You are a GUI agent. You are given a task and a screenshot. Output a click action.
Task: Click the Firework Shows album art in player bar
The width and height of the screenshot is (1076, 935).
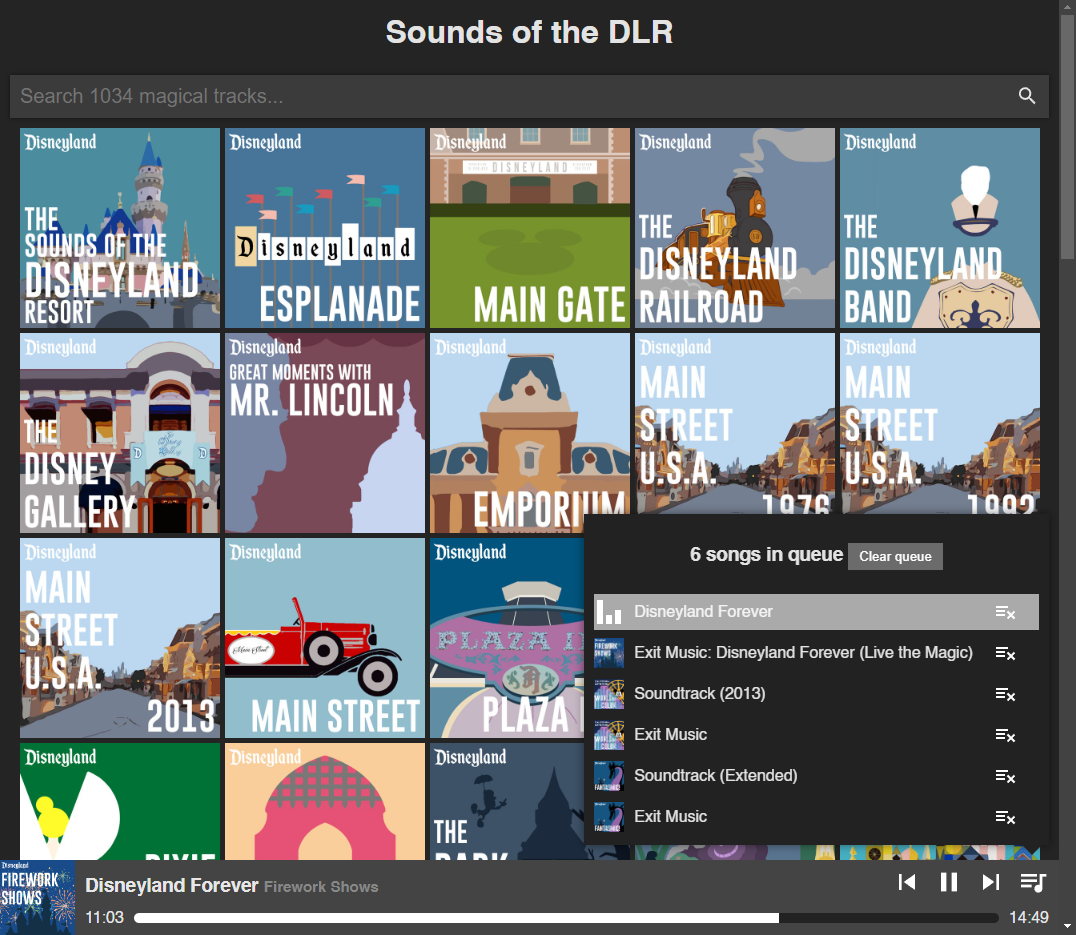39,897
